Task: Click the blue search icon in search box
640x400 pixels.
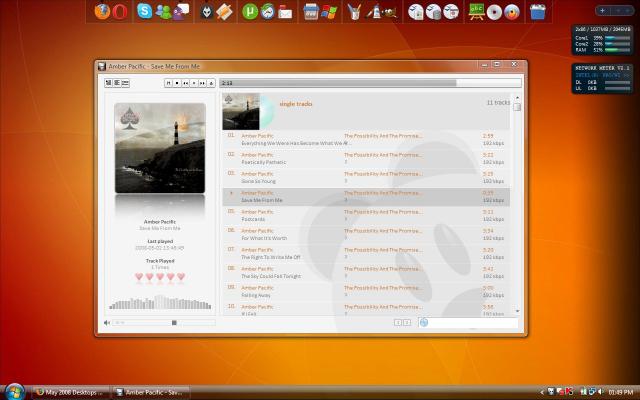Action: [424, 322]
